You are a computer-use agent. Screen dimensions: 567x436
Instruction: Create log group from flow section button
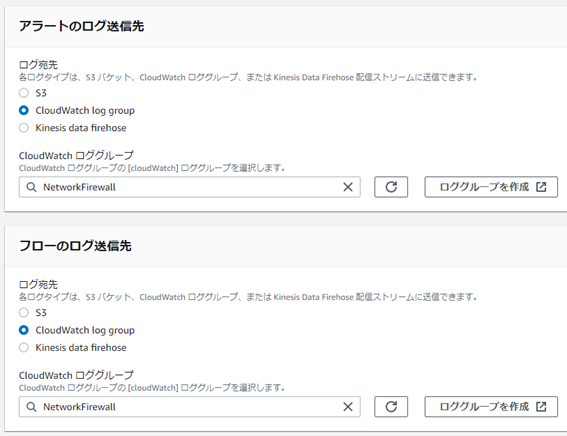pyautogui.click(x=491, y=407)
